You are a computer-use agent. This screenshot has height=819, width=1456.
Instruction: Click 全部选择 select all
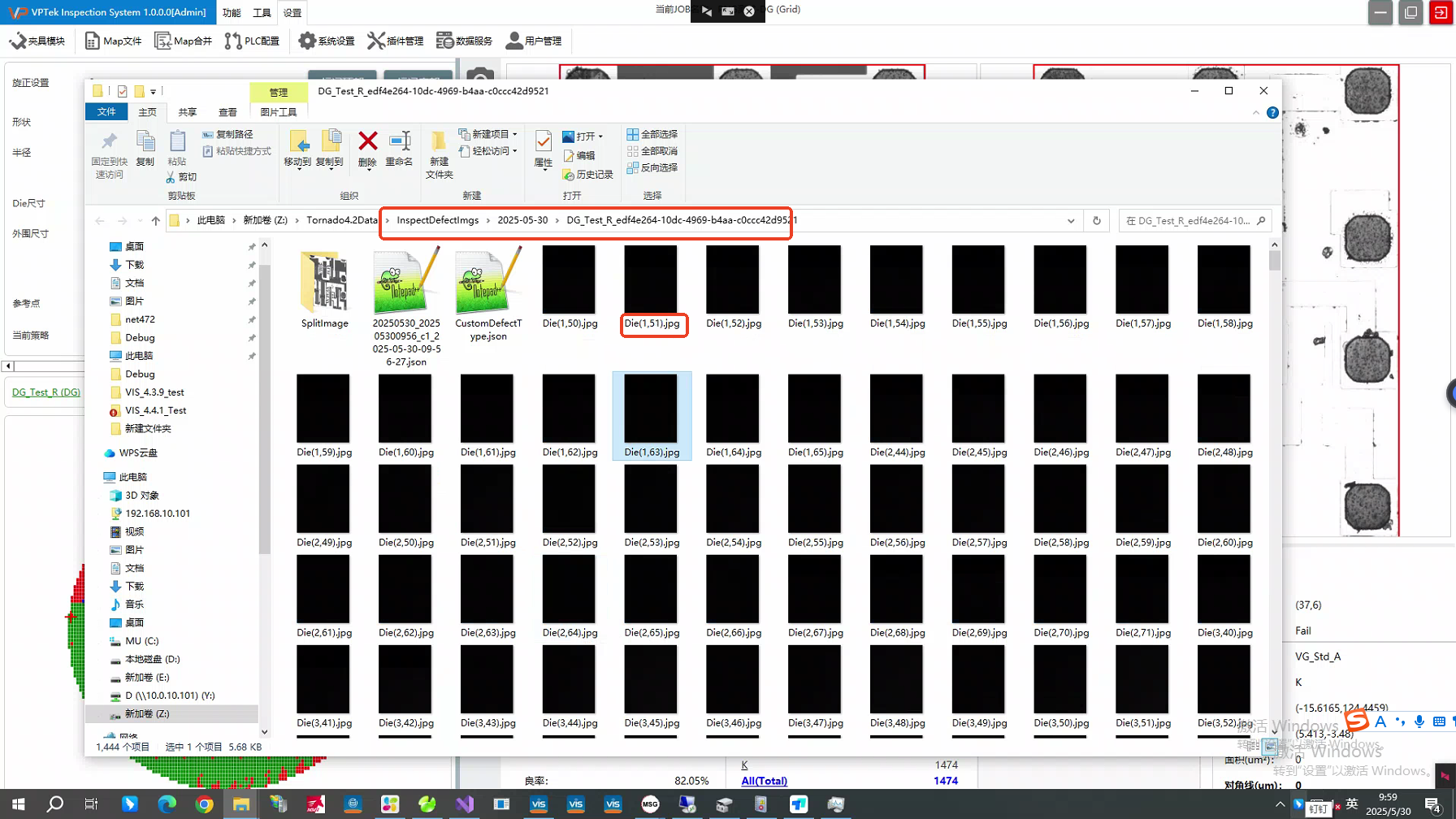[x=652, y=134]
